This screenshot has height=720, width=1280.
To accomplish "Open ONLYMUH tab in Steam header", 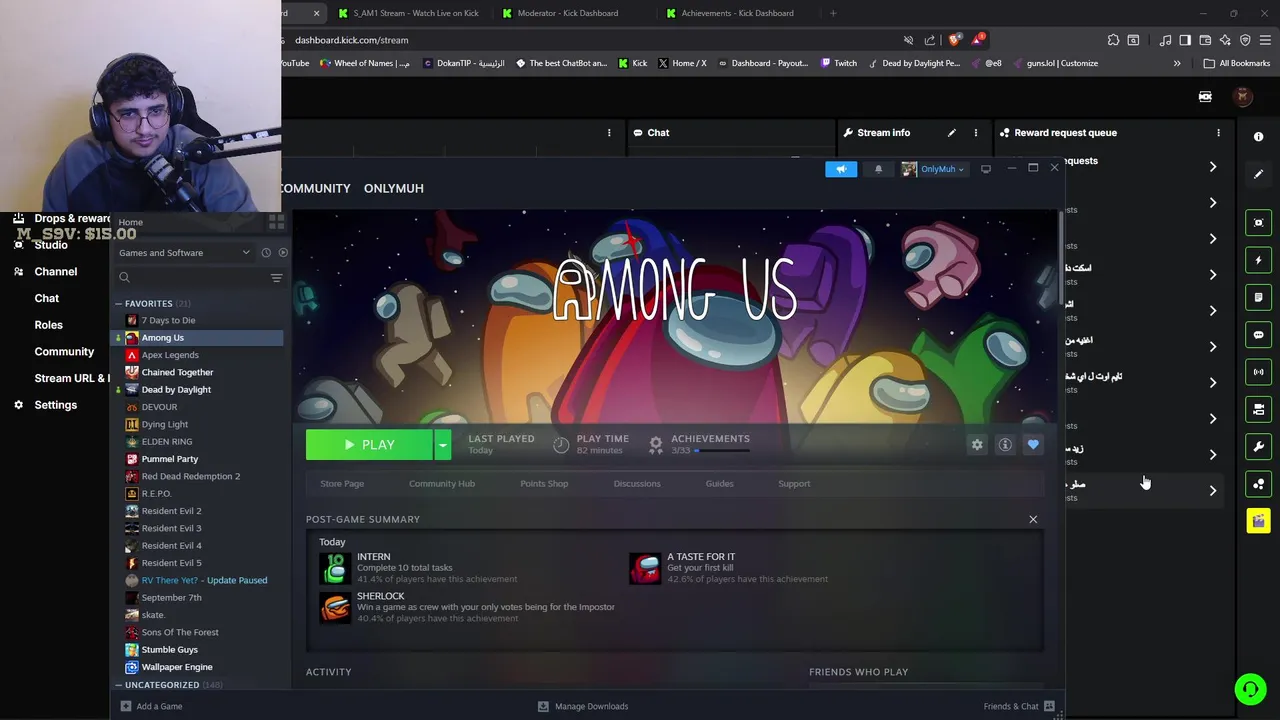I will [393, 188].
